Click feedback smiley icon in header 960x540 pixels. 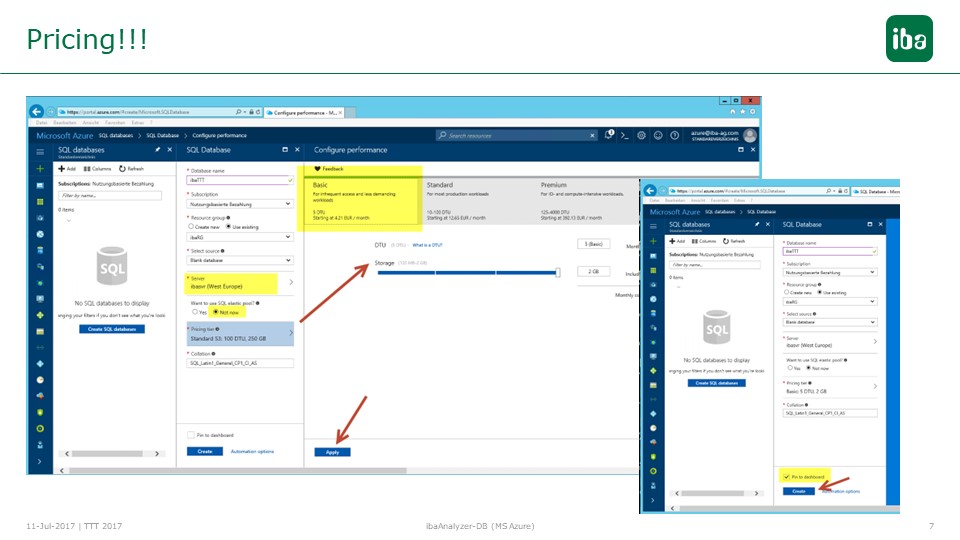658,135
